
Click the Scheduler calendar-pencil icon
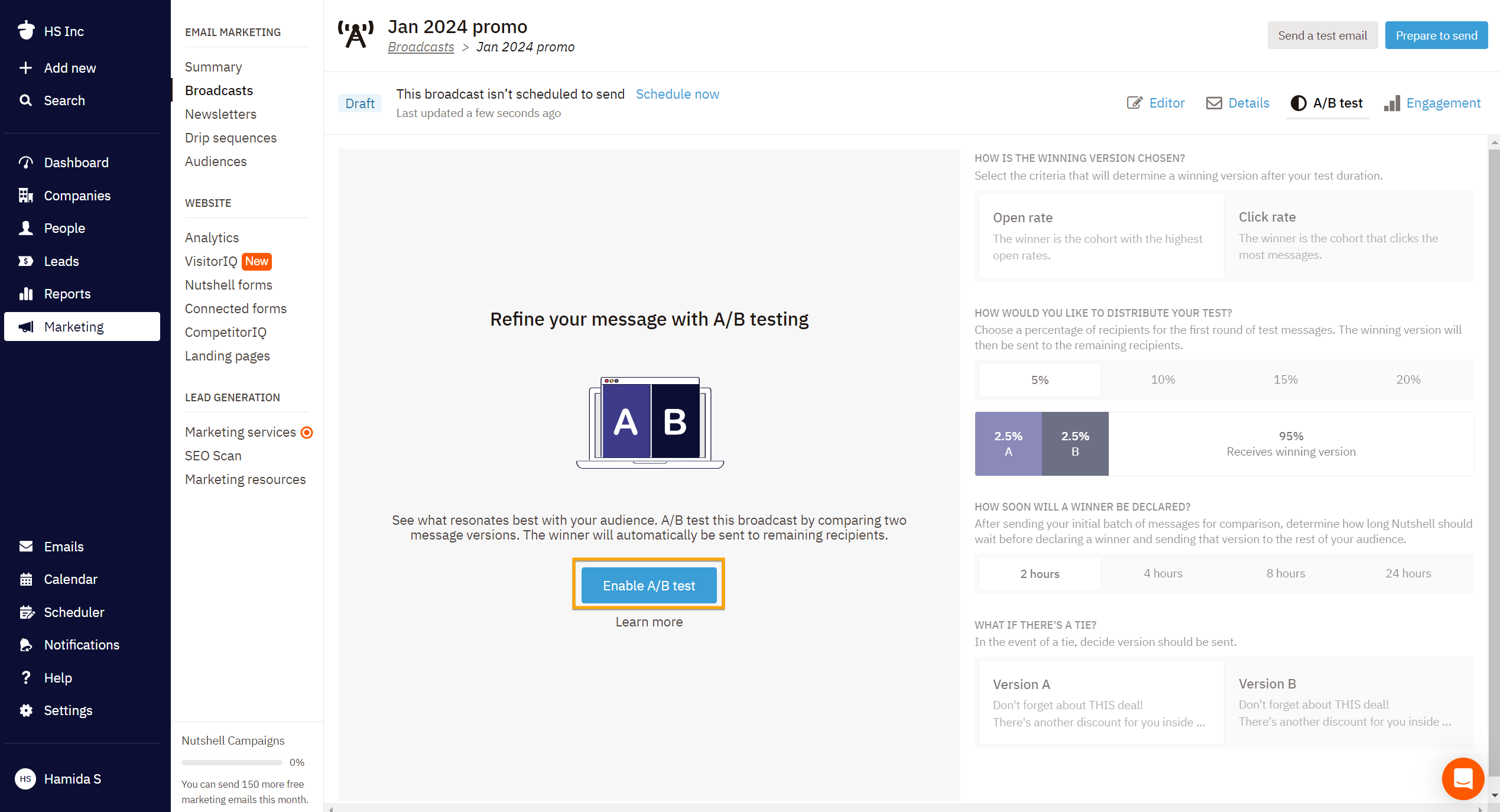[x=25, y=612]
